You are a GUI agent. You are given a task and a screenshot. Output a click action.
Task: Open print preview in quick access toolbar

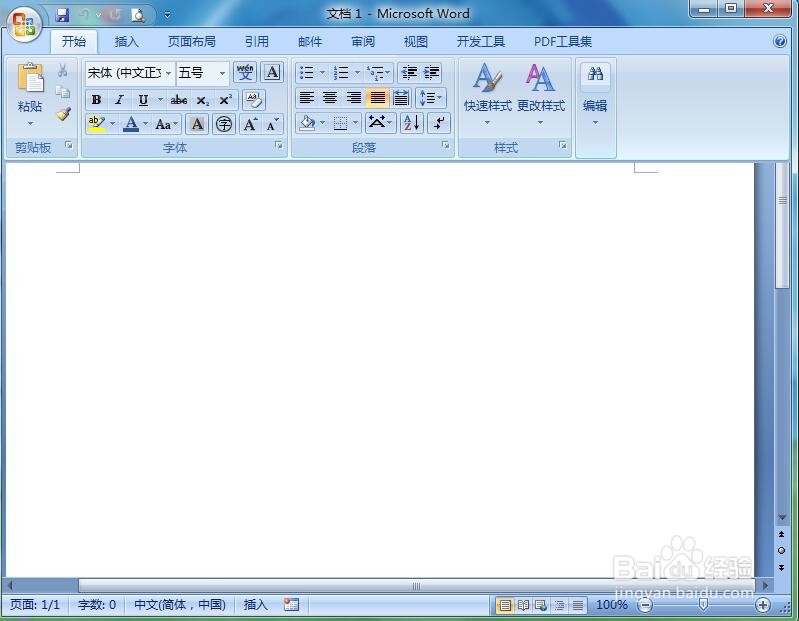138,15
